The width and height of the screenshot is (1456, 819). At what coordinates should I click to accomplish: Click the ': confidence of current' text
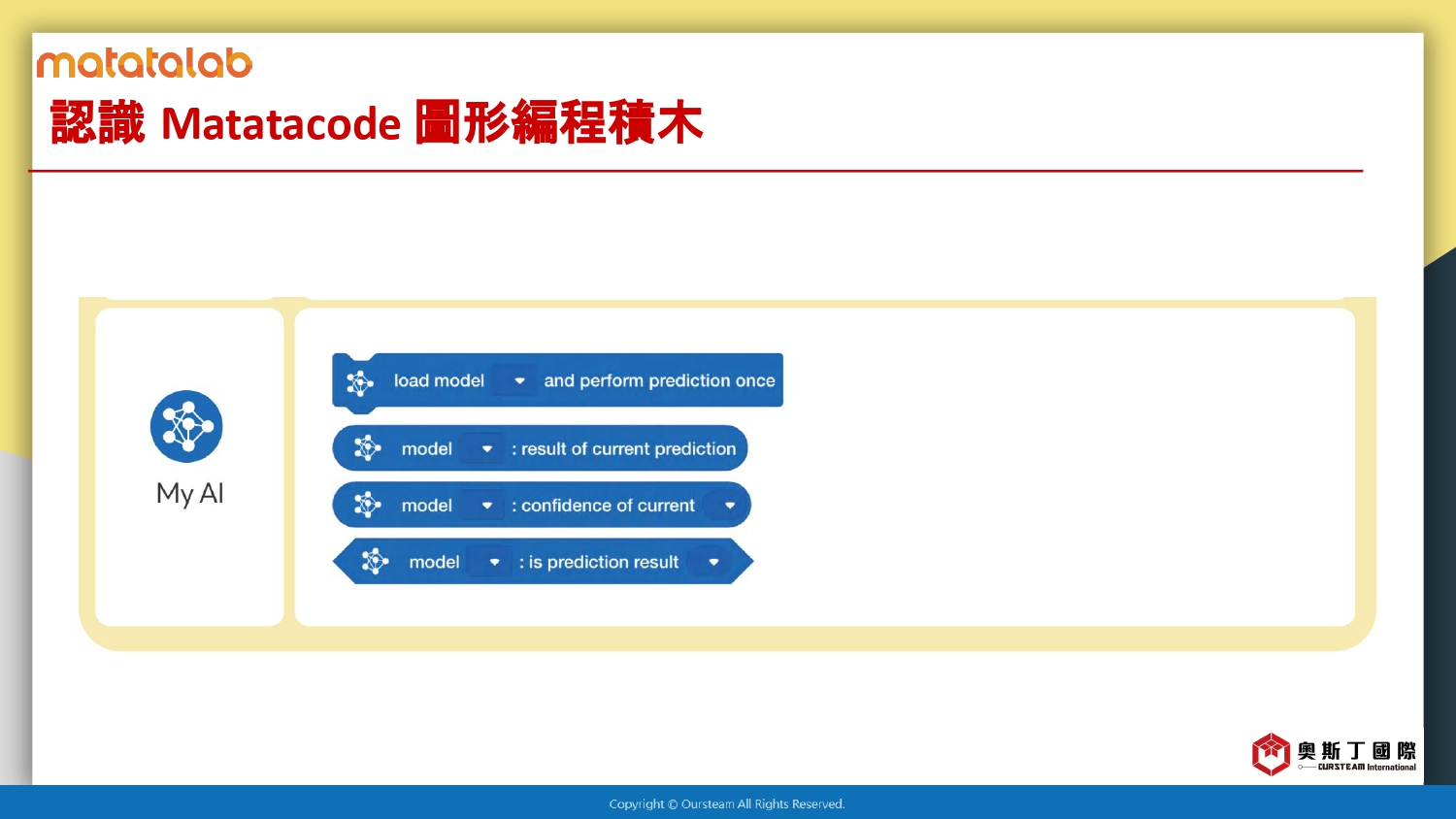click(x=603, y=506)
